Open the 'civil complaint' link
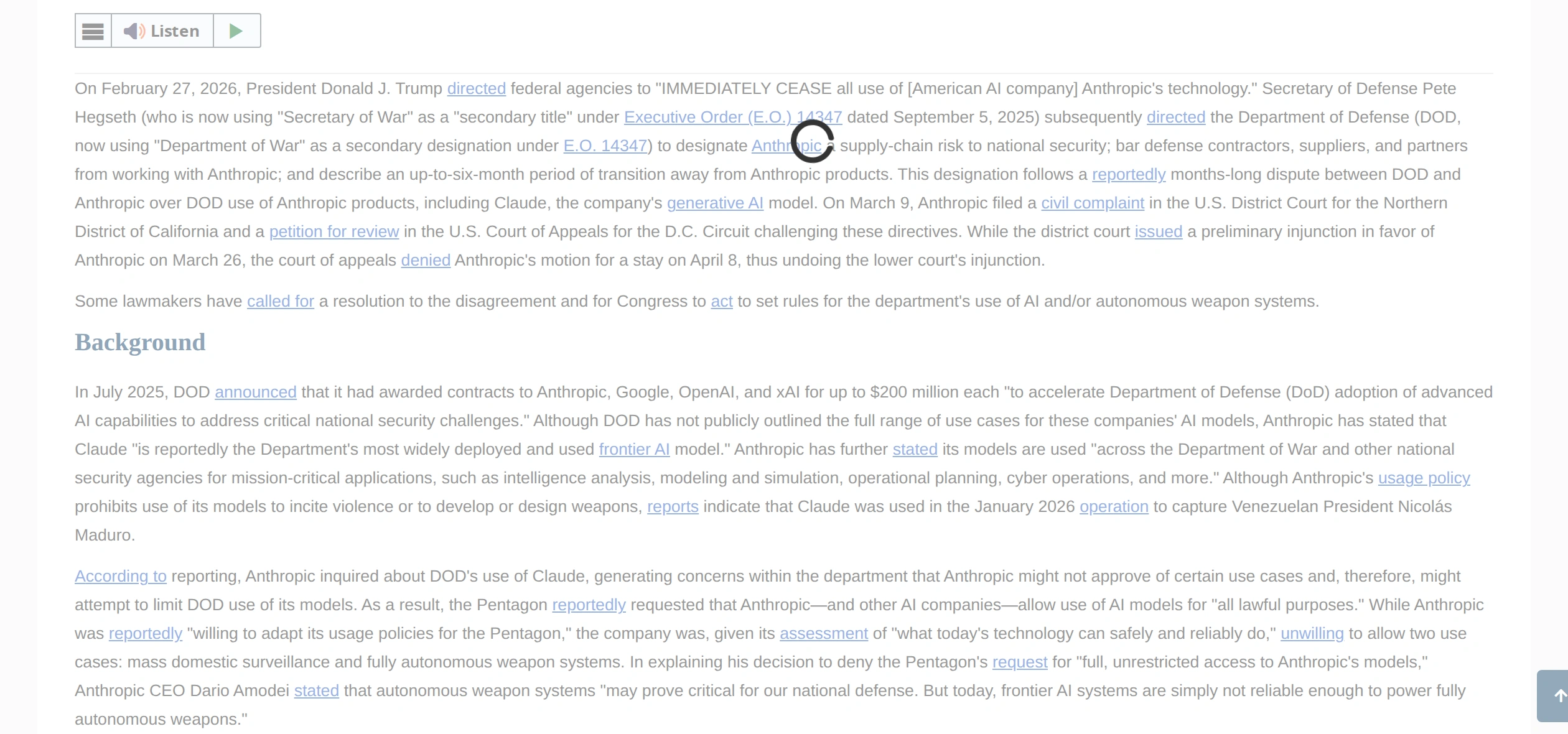 pyautogui.click(x=1093, y=203)
